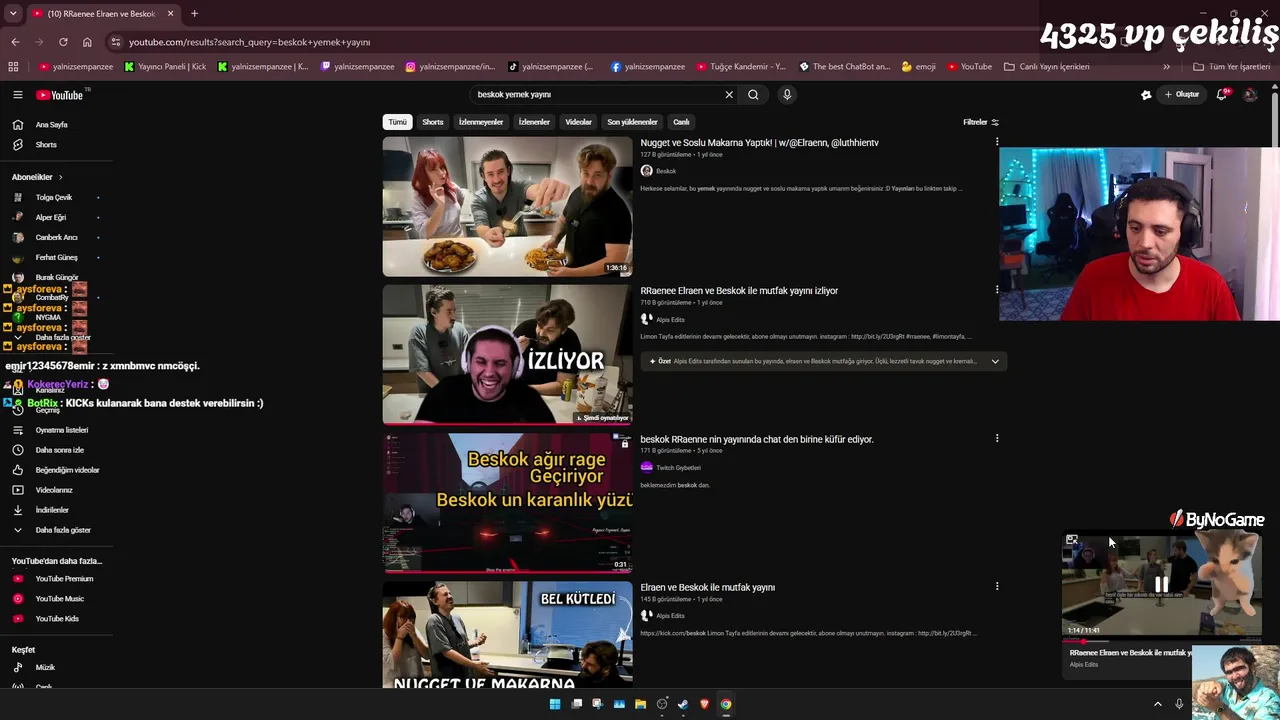Open the Filtreler filter options

click(x=981, y=122)
